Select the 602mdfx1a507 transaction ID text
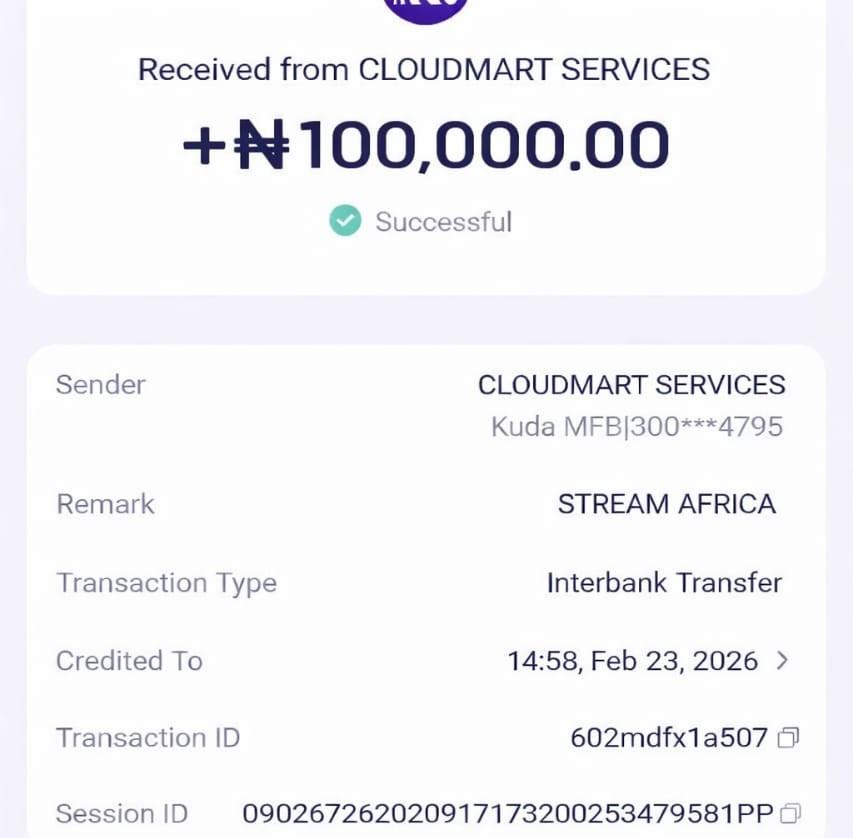 click(x=668, y=738)
